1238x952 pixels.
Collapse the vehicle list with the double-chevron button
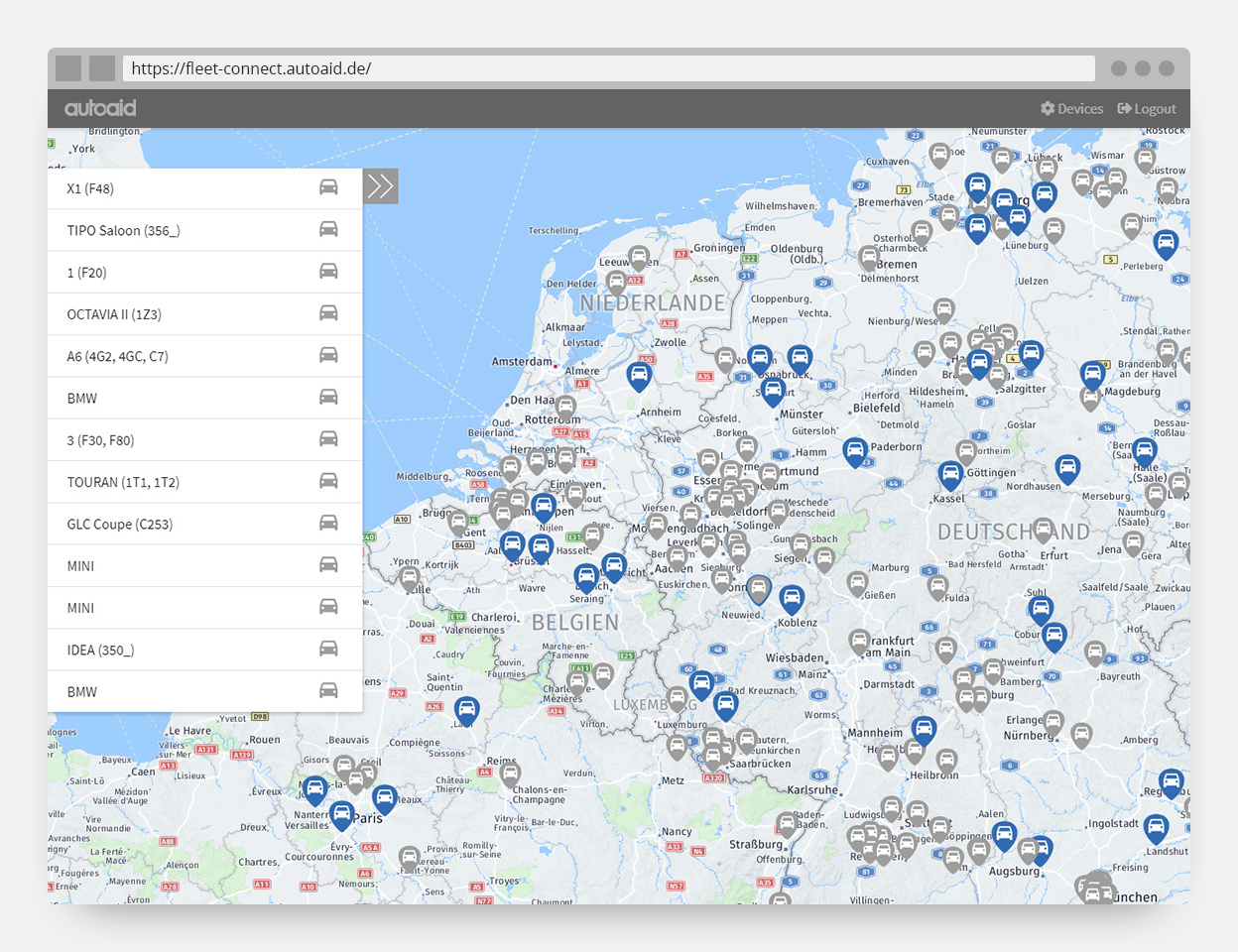point(380,185)
